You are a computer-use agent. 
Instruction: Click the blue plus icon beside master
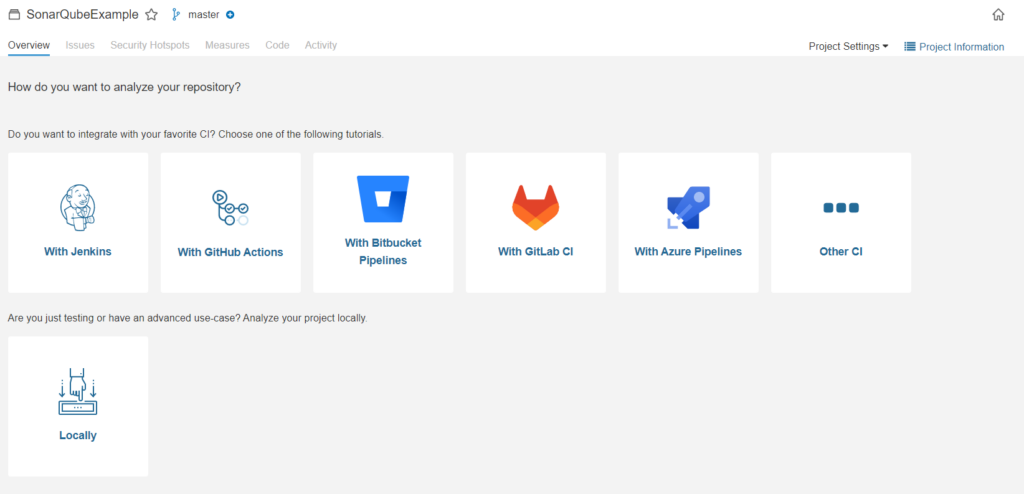[230, 14]
